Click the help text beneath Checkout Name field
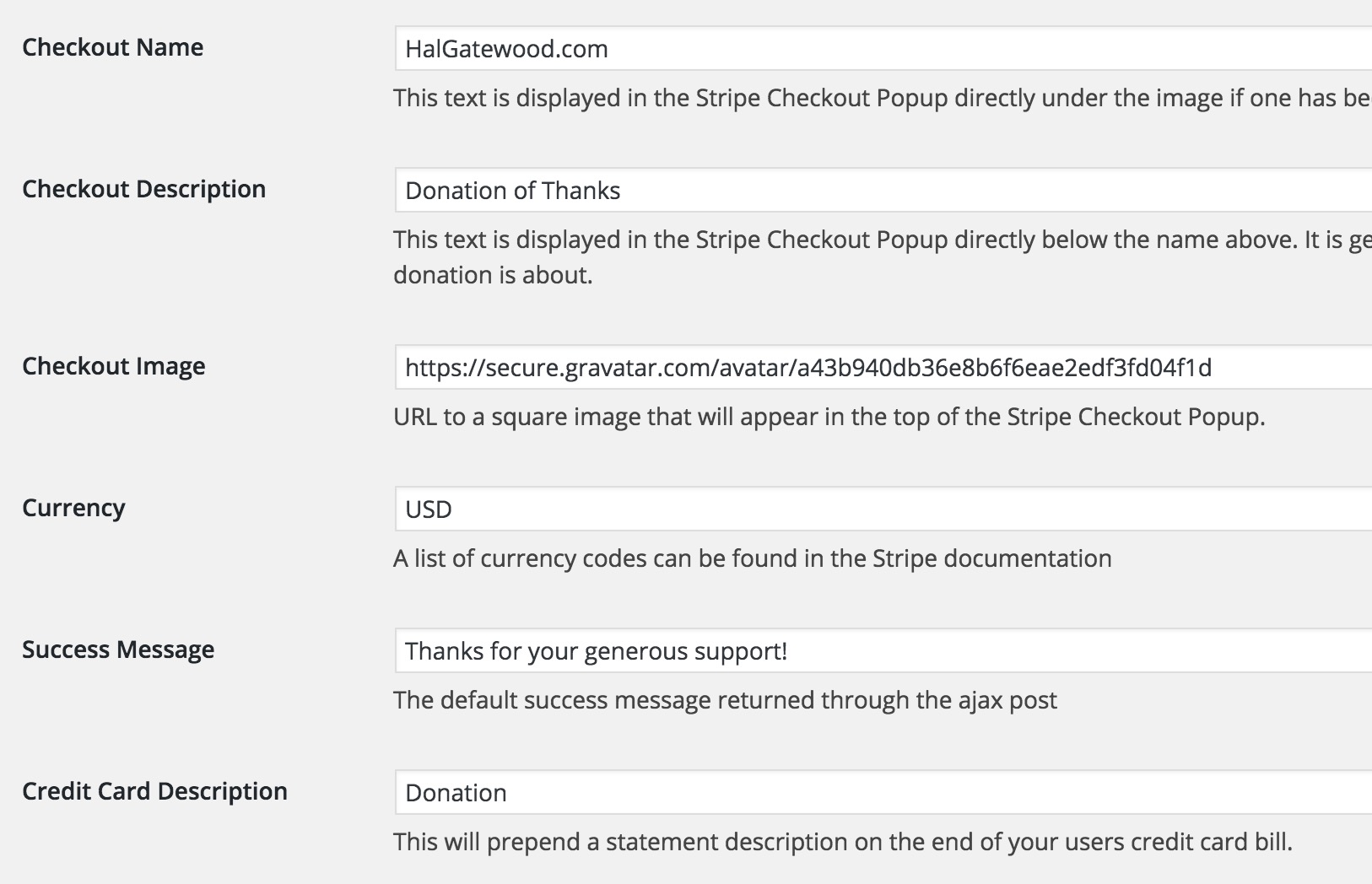The image size is (1372, 884). tap(883, 99)
